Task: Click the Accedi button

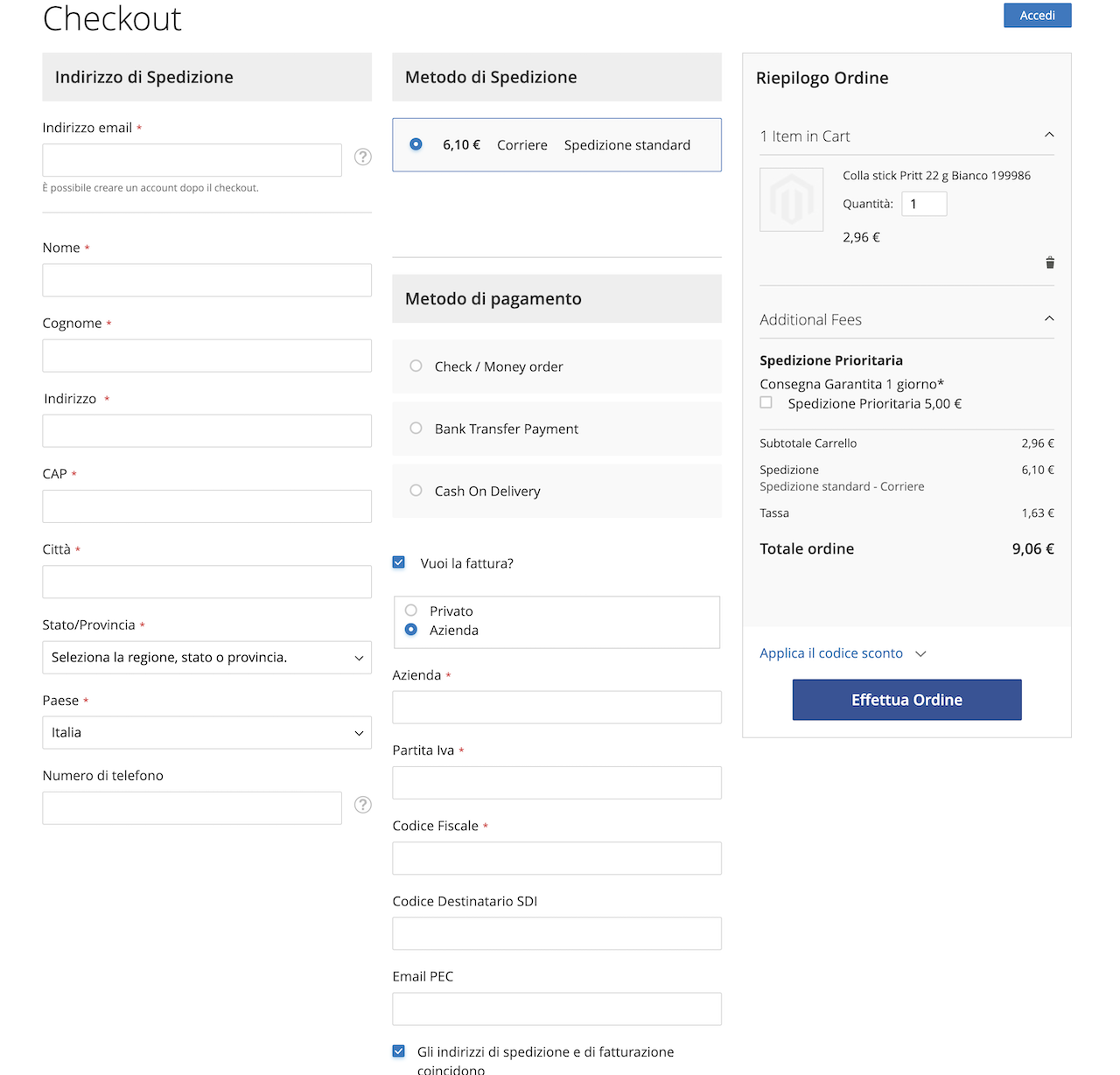Action: coord(1037,16)
